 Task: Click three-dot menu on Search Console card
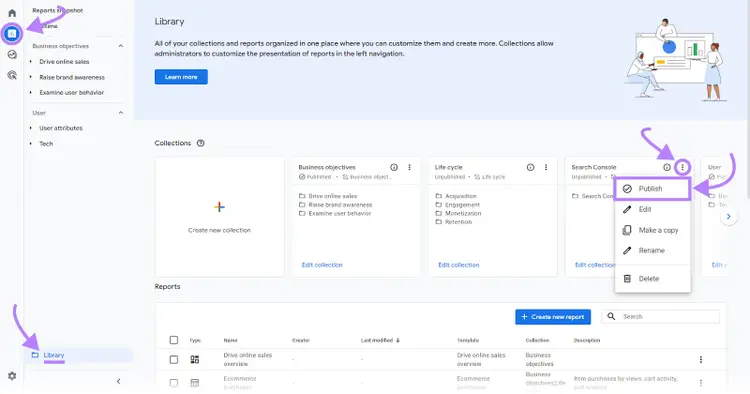point(683,167)
